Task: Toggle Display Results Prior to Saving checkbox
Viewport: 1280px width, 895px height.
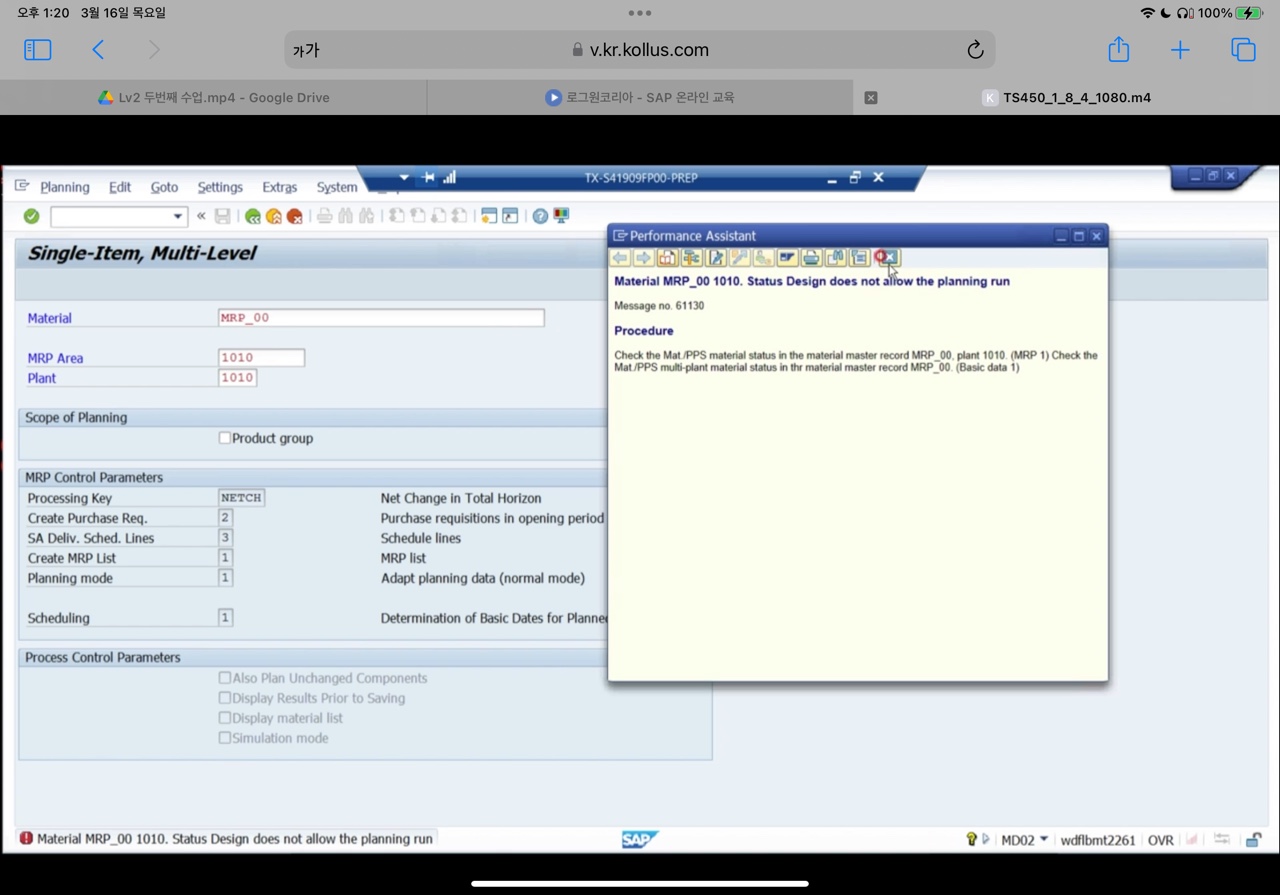Action: tap(225, 698)
